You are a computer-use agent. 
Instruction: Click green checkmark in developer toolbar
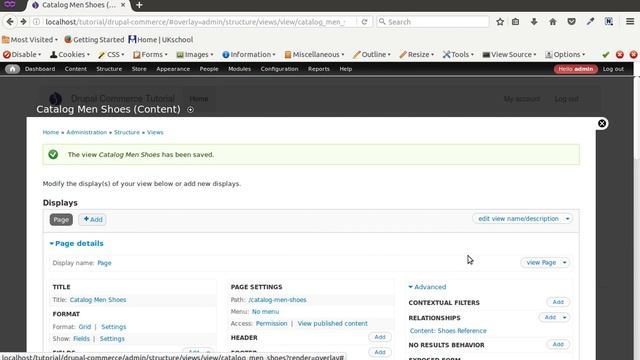[x=606, y=54]
